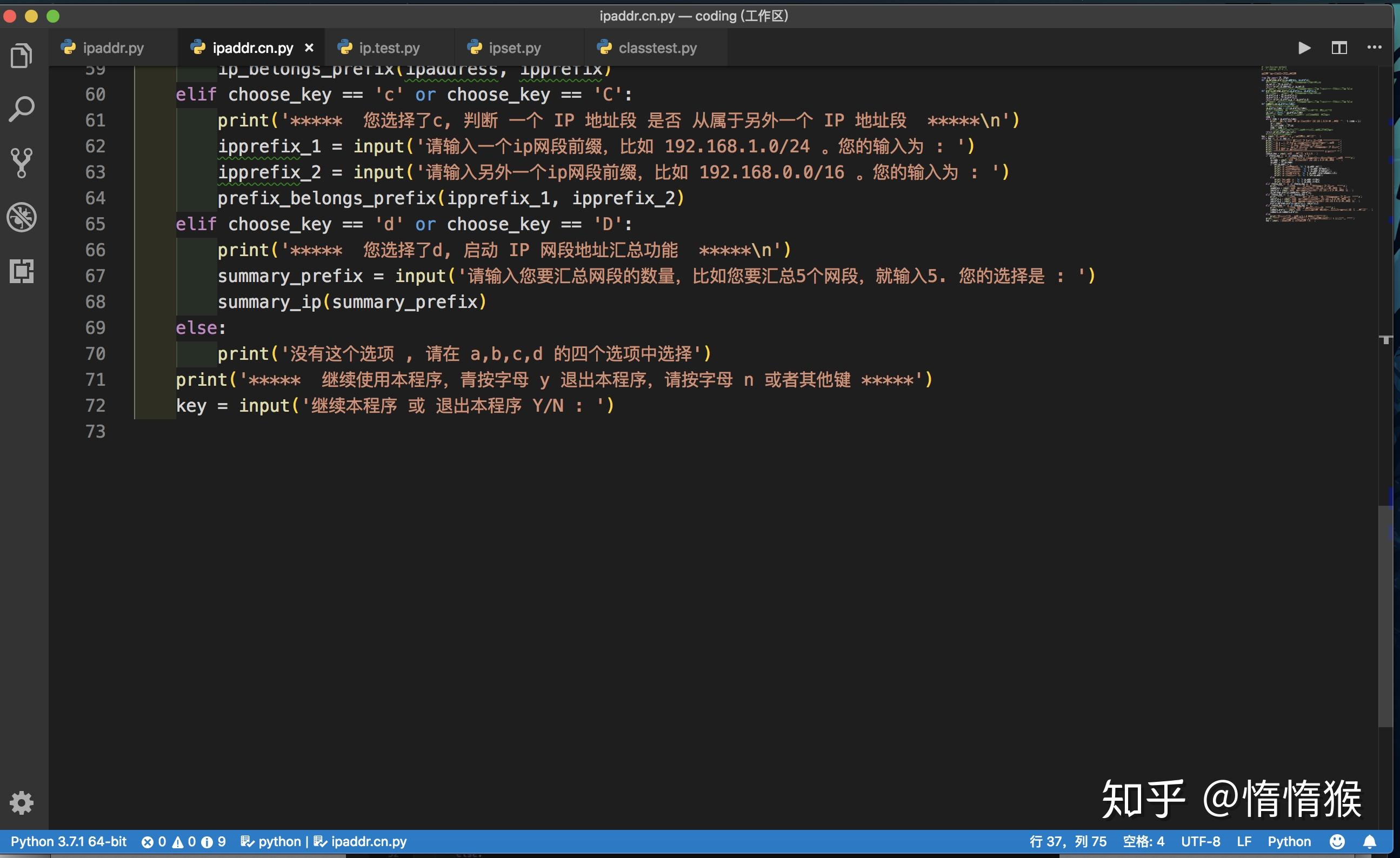Send feedback via the smiley icon
This screenshot has height=858, width=1400.
point(1336,842)
